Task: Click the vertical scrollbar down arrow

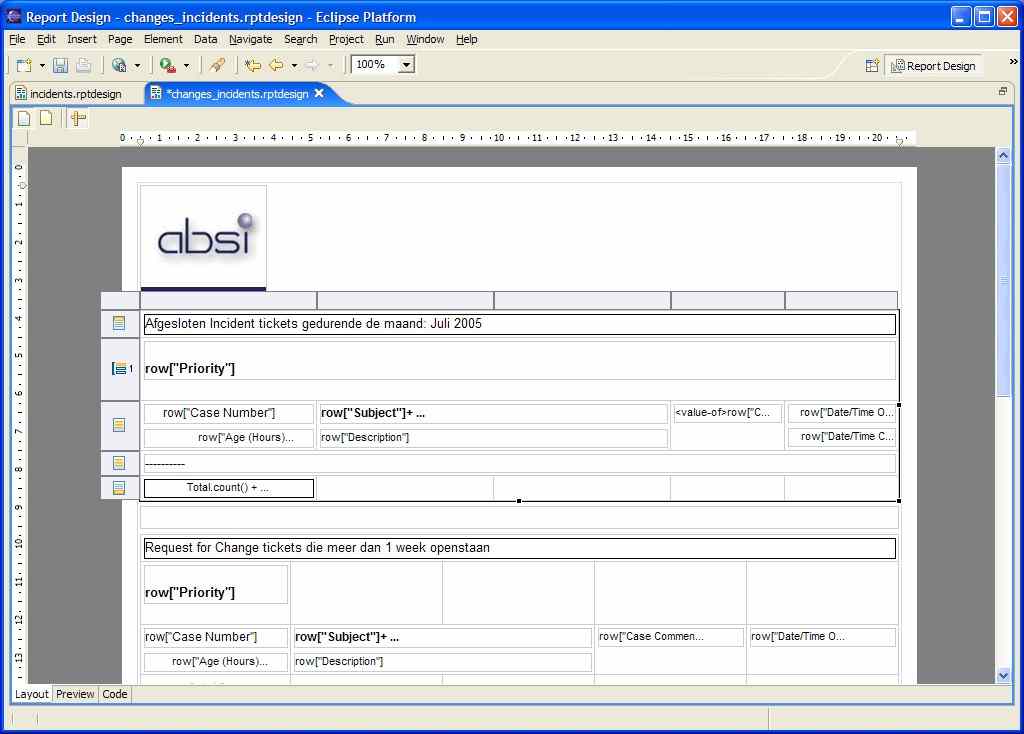Action: pos(1003,675)
